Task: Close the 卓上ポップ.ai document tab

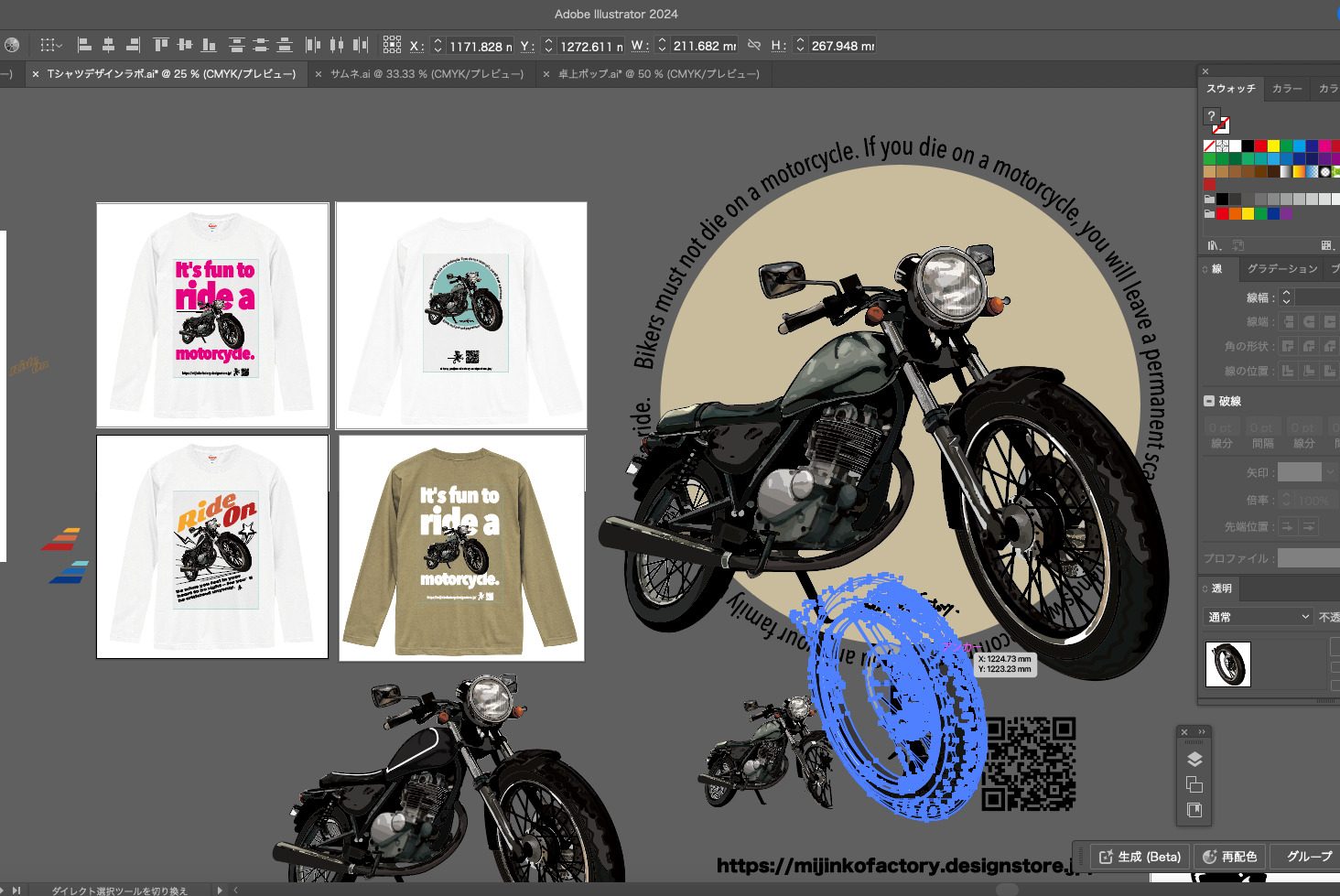Action: pos(546,74)
